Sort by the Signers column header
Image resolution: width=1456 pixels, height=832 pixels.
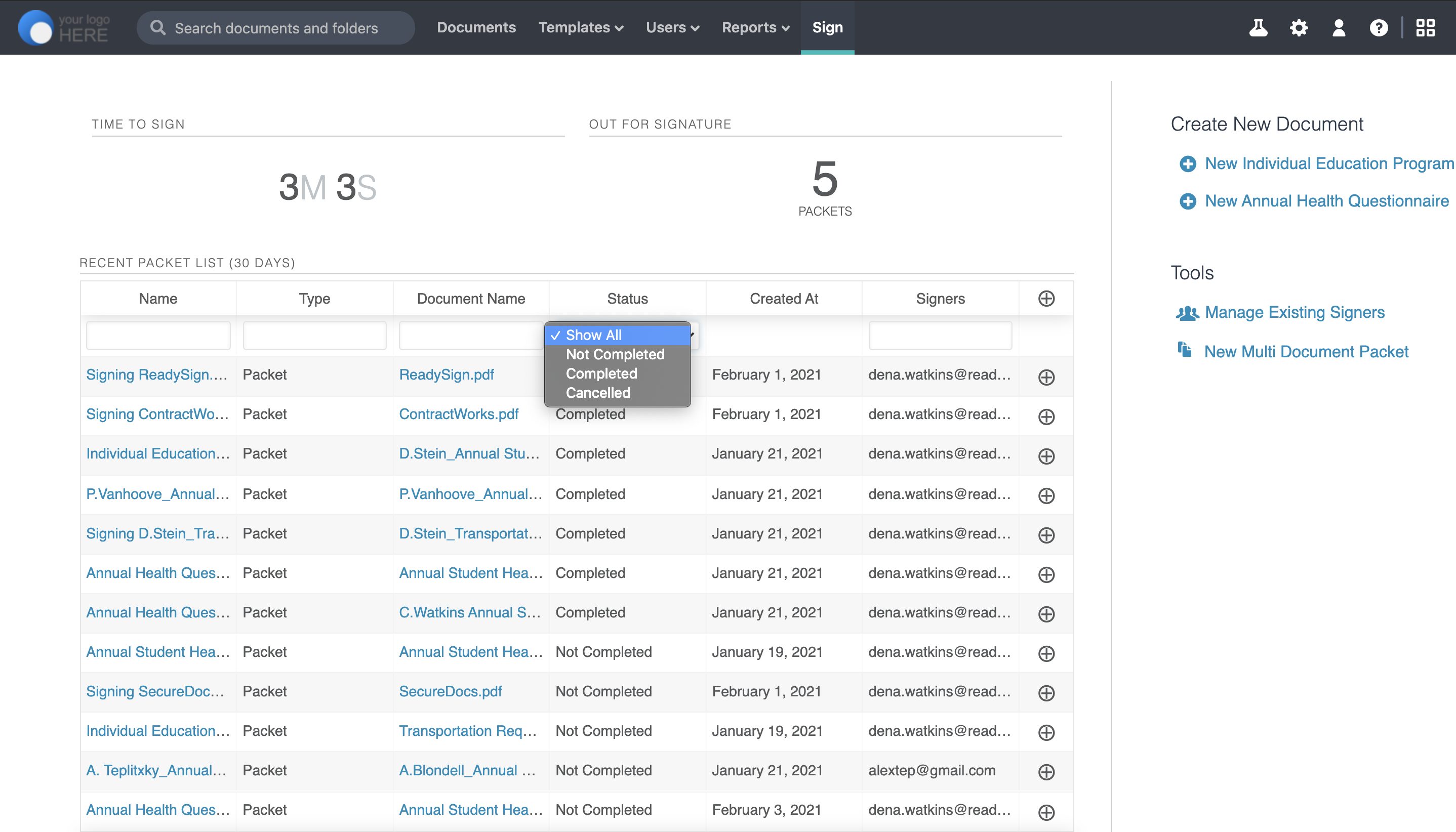pos(940,298)
